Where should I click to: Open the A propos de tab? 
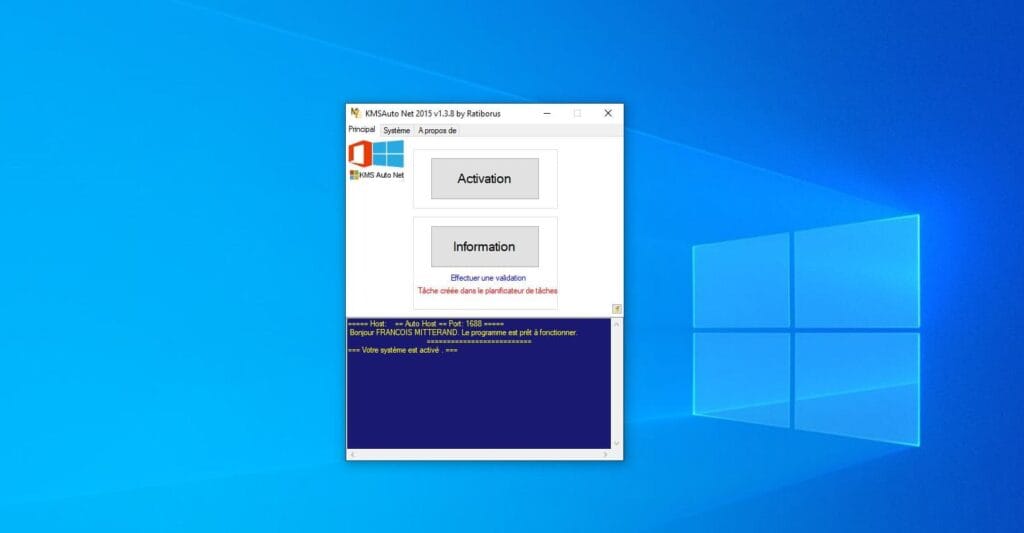(x=437, y=130)
